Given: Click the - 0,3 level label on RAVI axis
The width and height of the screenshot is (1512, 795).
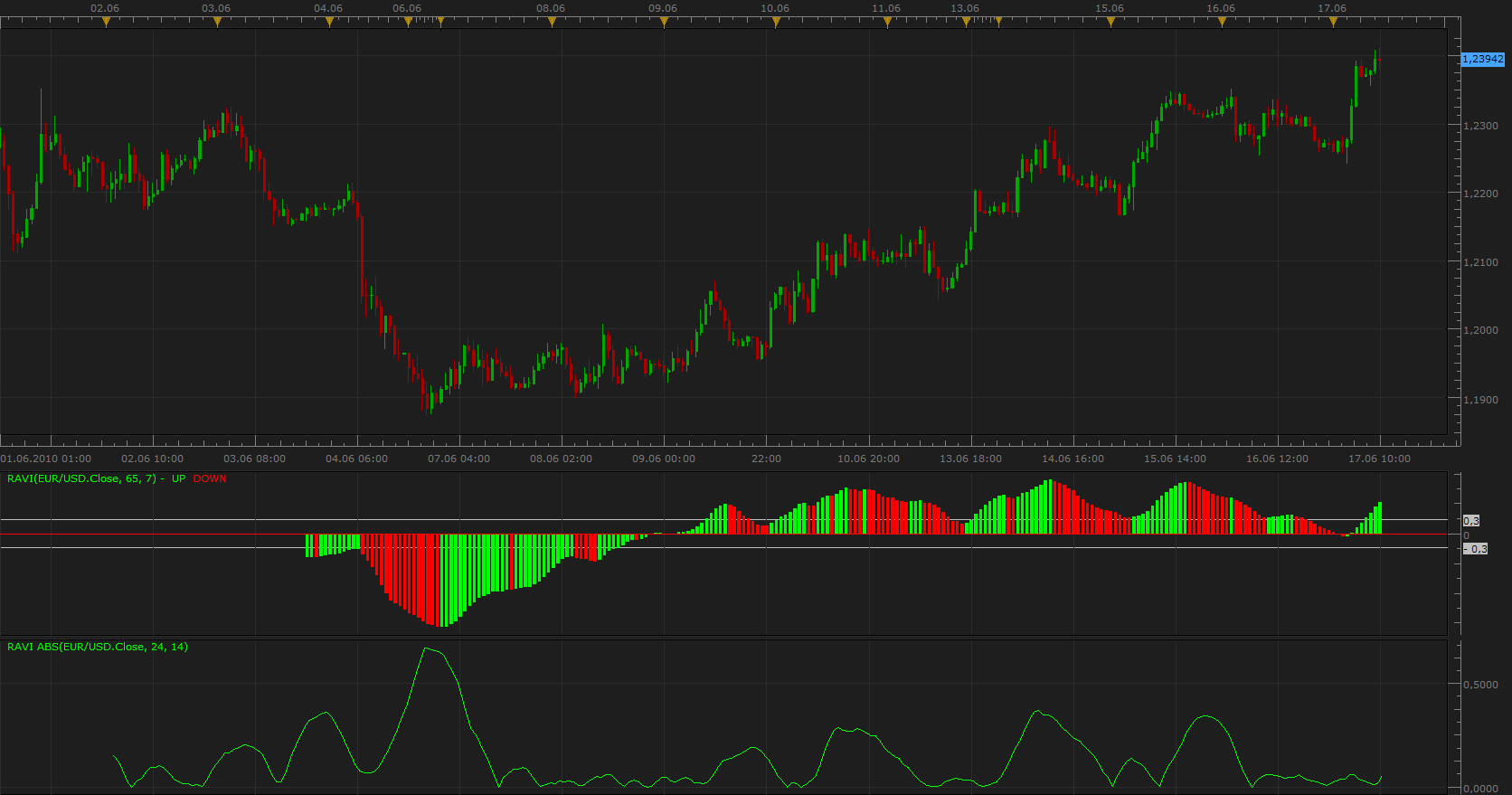Looking at the screenshot, I should click(x=1475, y=549).
